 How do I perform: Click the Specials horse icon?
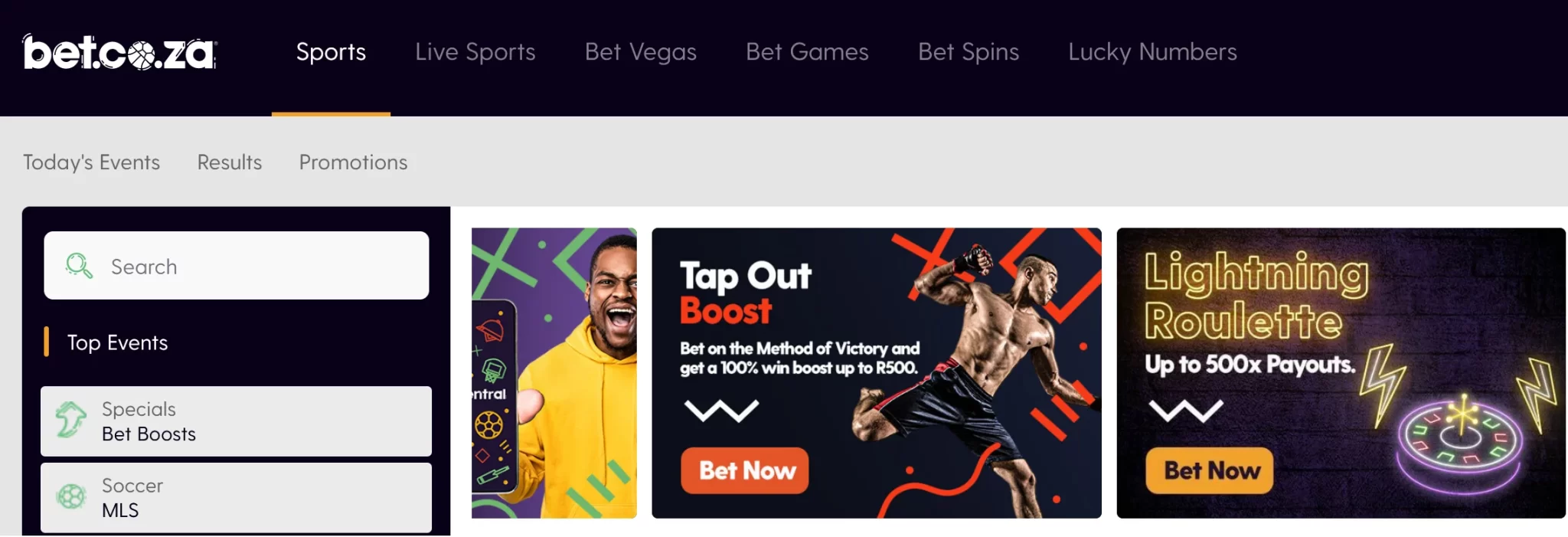(x=71, y=421)
